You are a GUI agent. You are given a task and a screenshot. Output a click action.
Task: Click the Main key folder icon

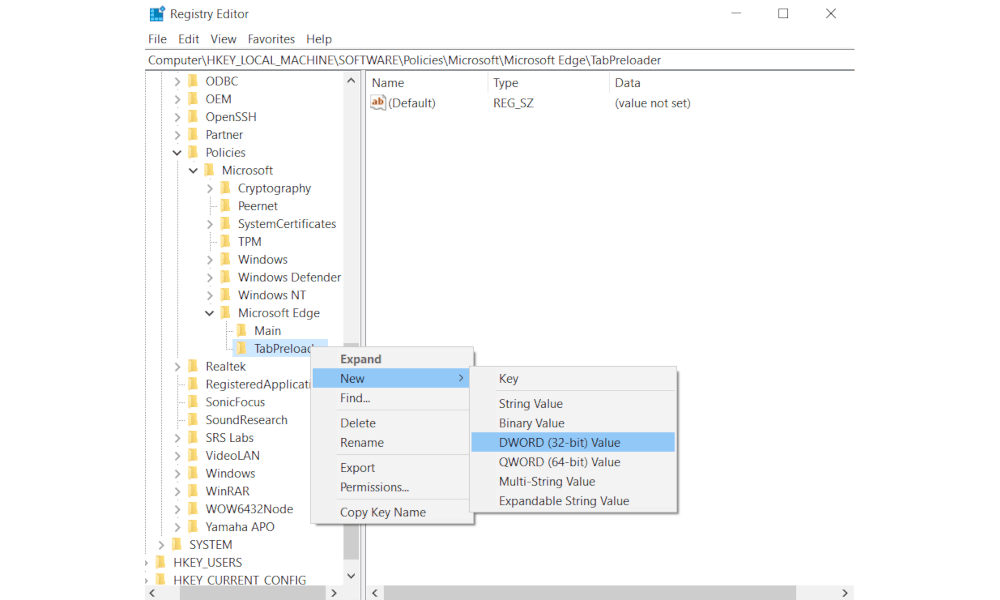pyautogui.click(x=242, y=331)
